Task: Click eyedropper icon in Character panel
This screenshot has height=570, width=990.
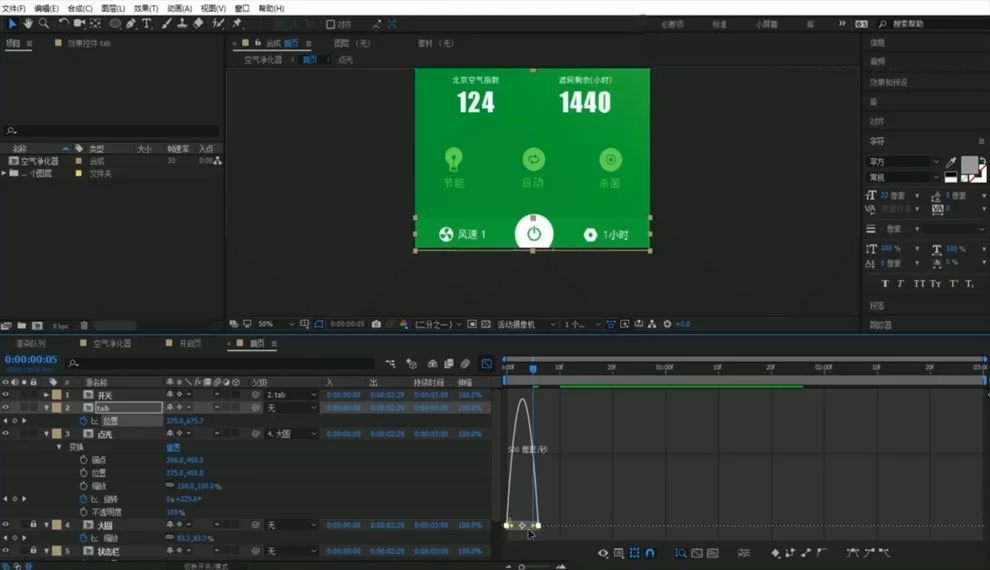Action: (951, 162)
